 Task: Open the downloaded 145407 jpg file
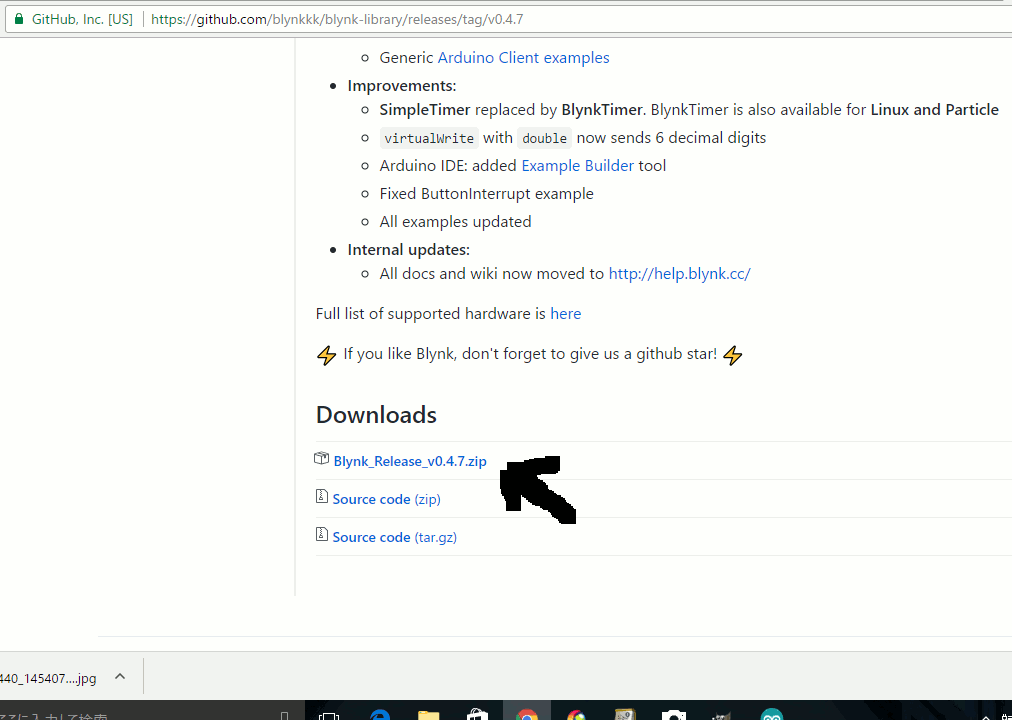coord(48,679)
